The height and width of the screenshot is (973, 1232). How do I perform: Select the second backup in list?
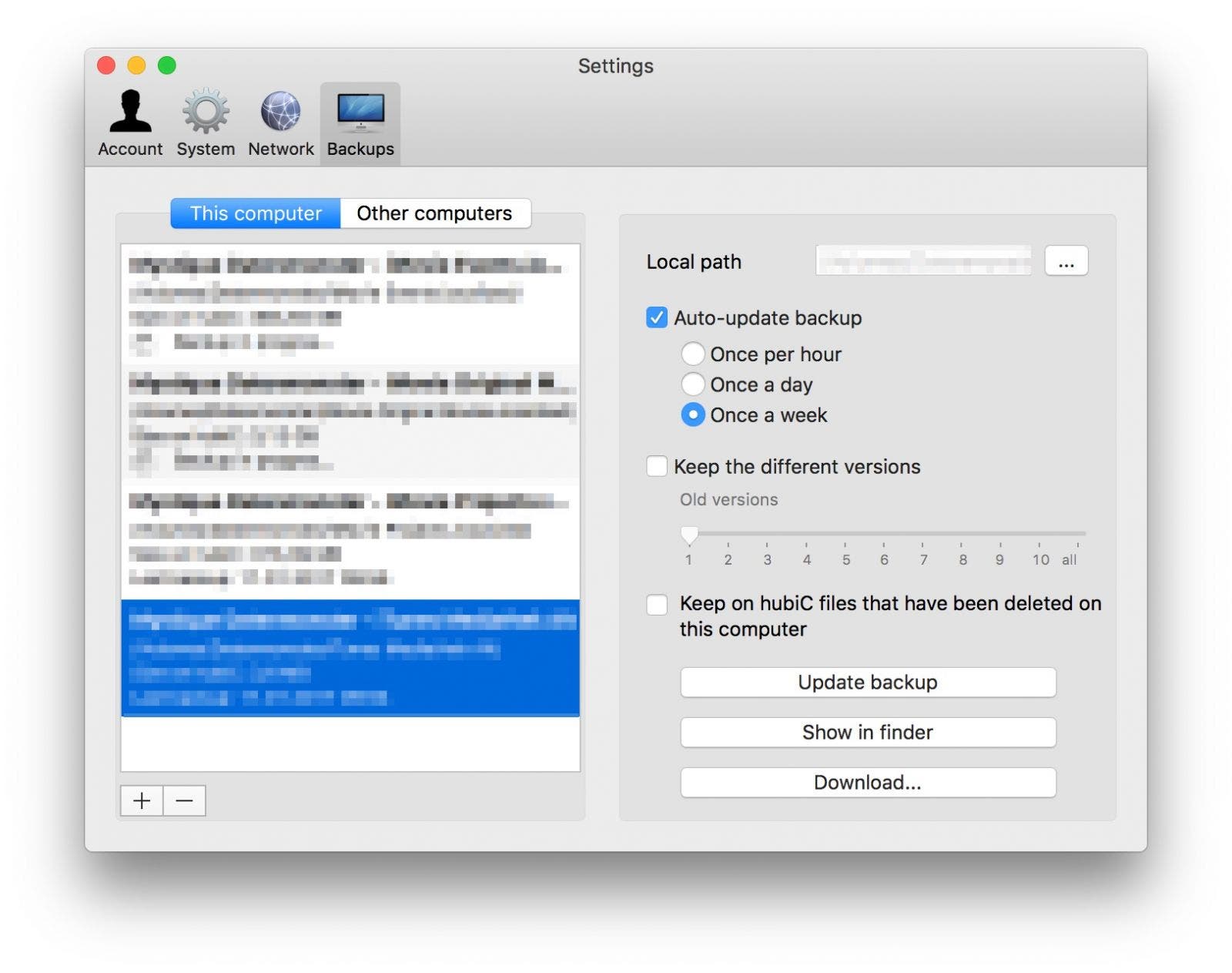pos(350,422)
